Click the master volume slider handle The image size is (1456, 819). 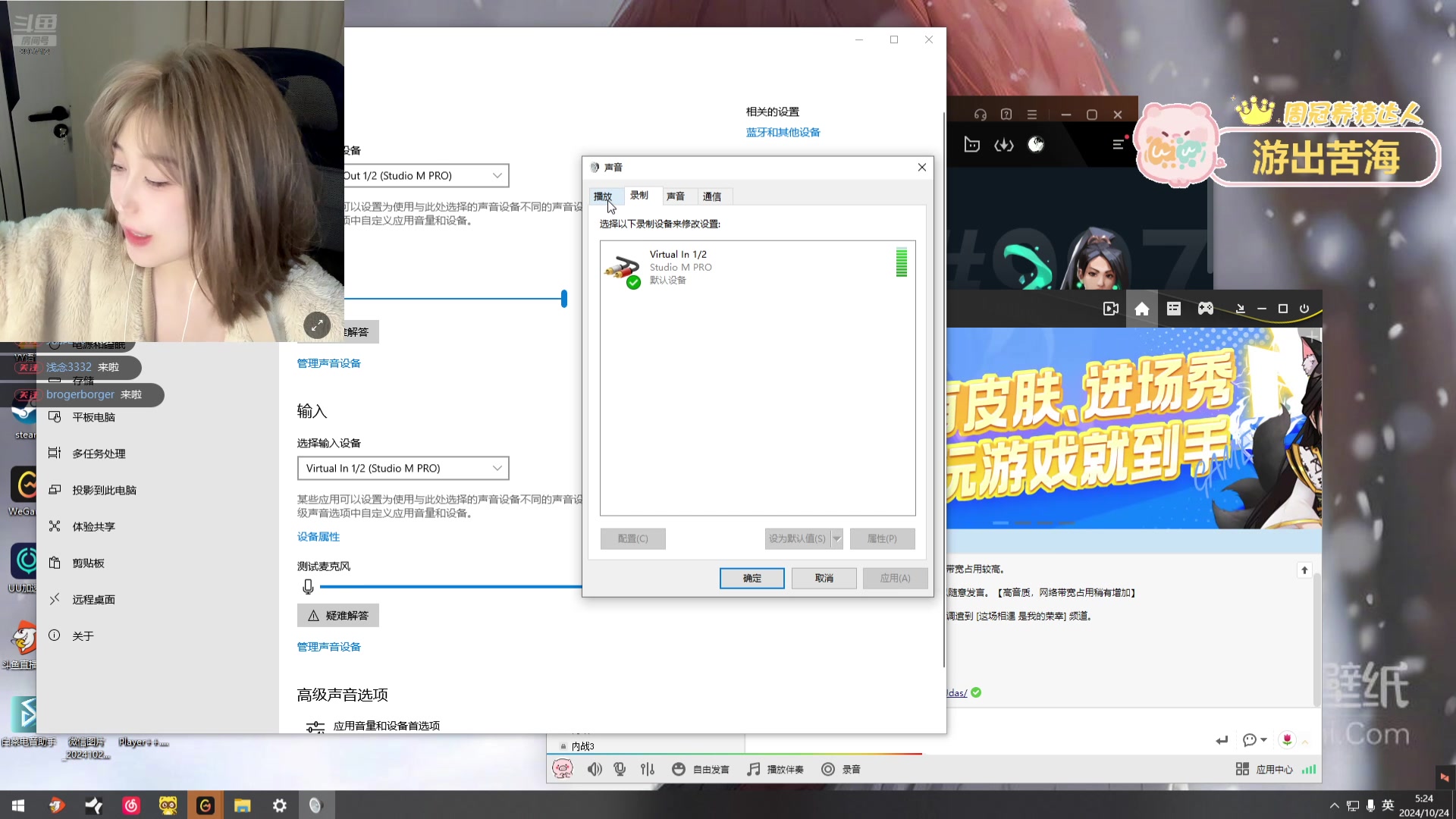pyautogui.click(x=564, y=299)
